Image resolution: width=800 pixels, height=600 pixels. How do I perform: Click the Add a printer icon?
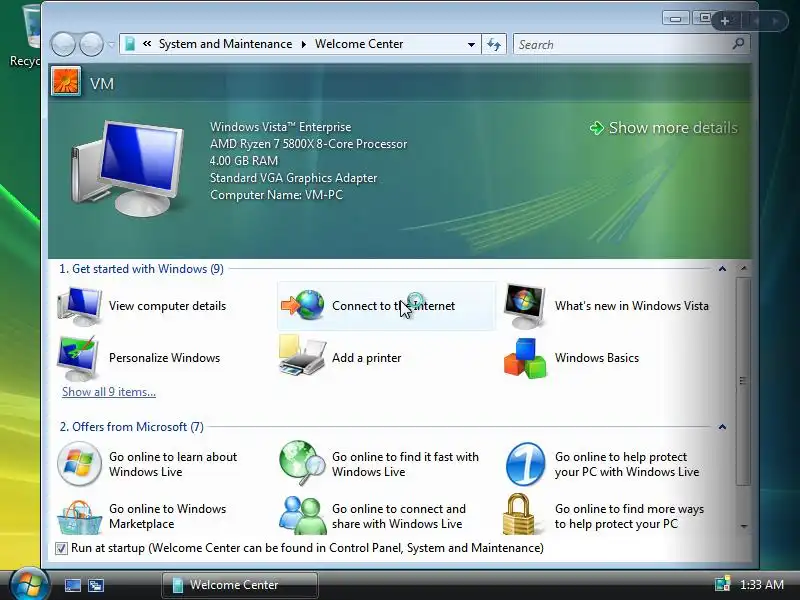coord(302,356)
